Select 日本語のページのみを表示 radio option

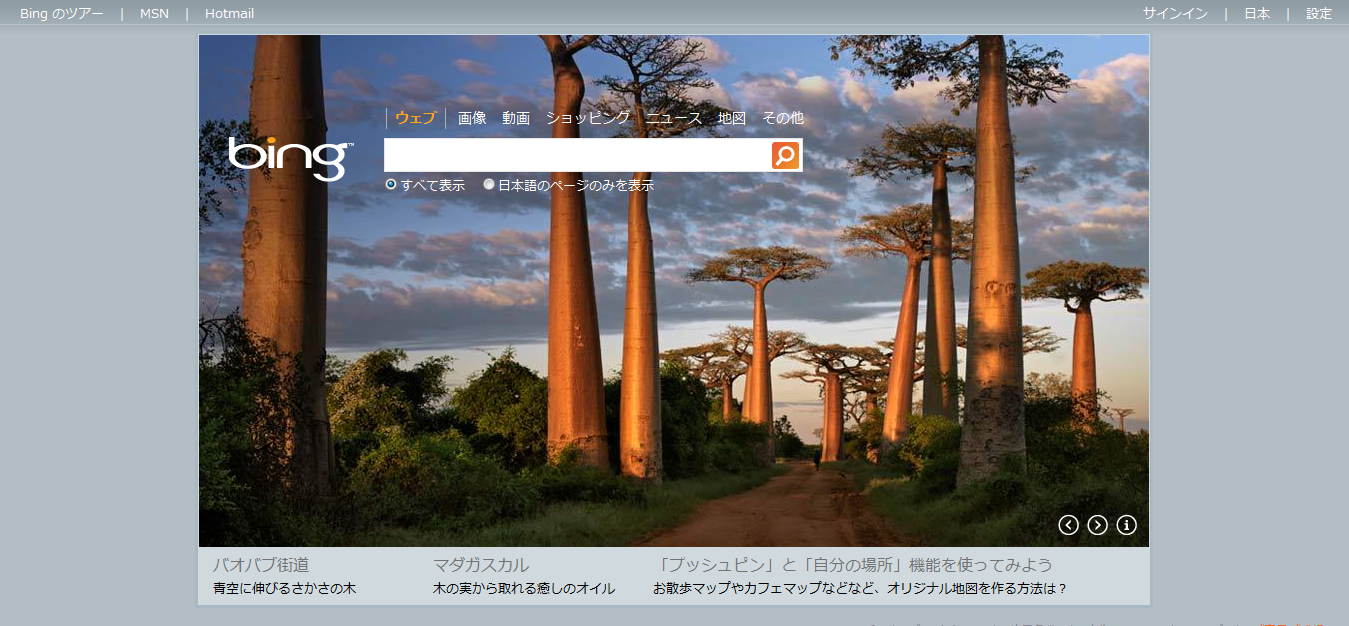489,185
